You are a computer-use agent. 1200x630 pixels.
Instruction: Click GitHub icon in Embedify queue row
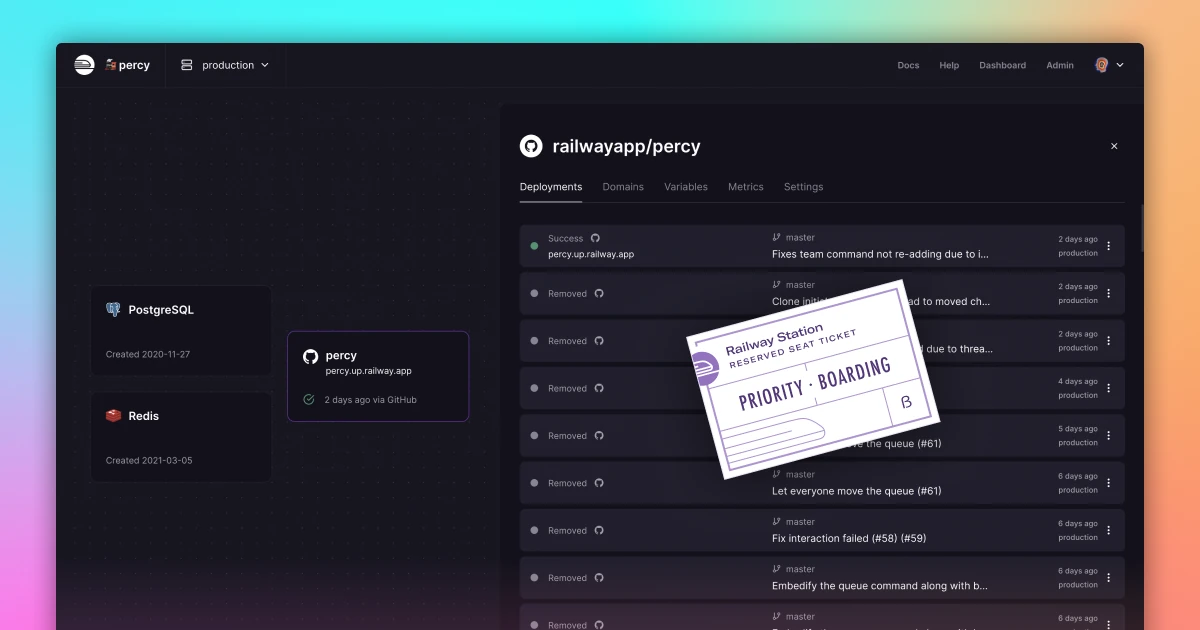click(x=599, y=578)
